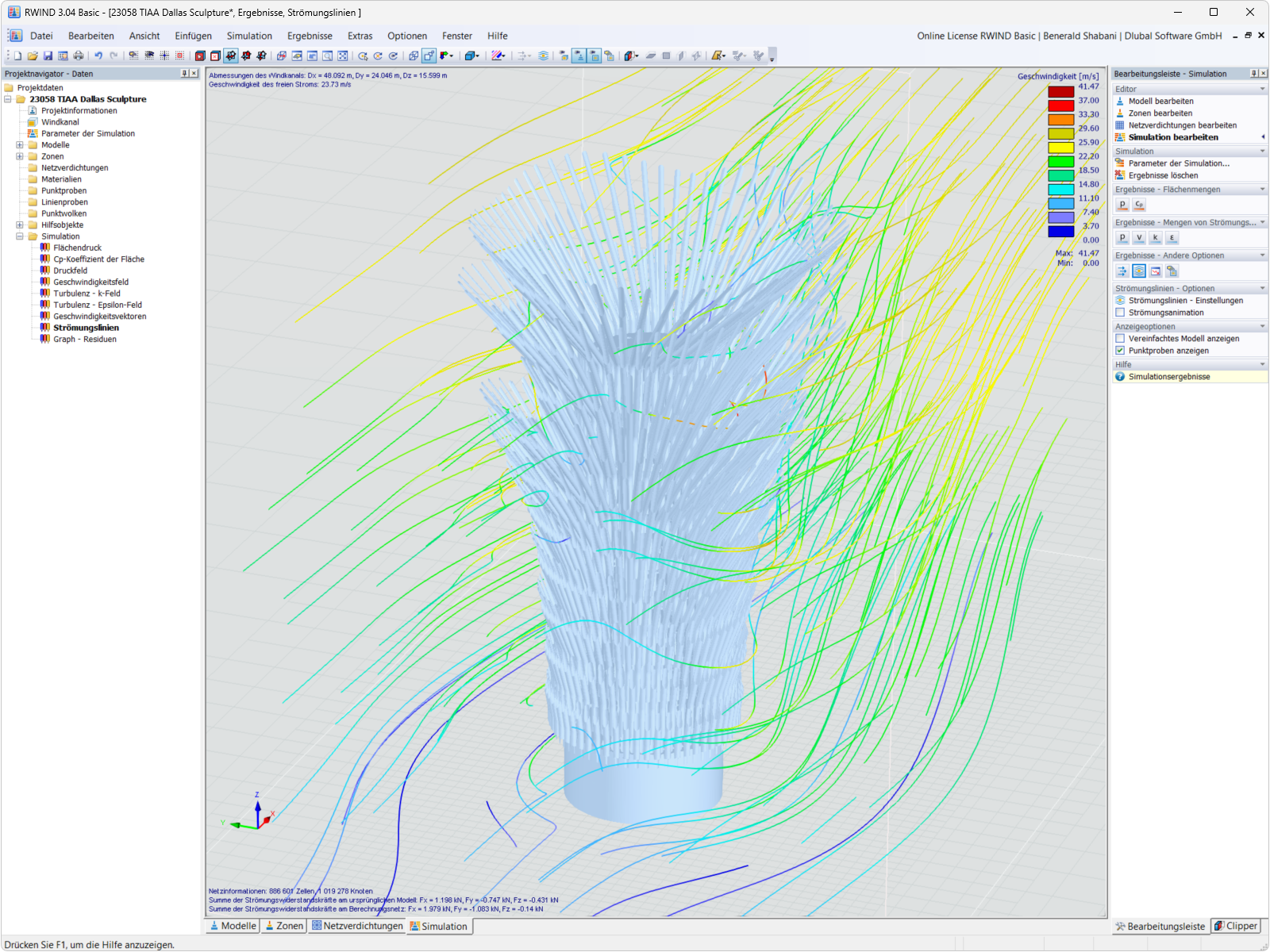
Task: Collapse the Simulation tree node
Action: [17, 236]
